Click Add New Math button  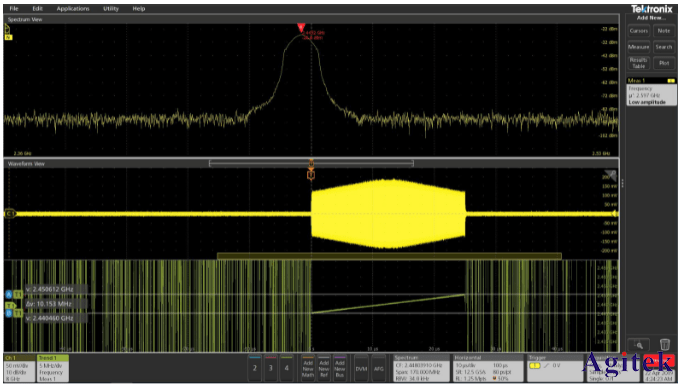(308, 368)
